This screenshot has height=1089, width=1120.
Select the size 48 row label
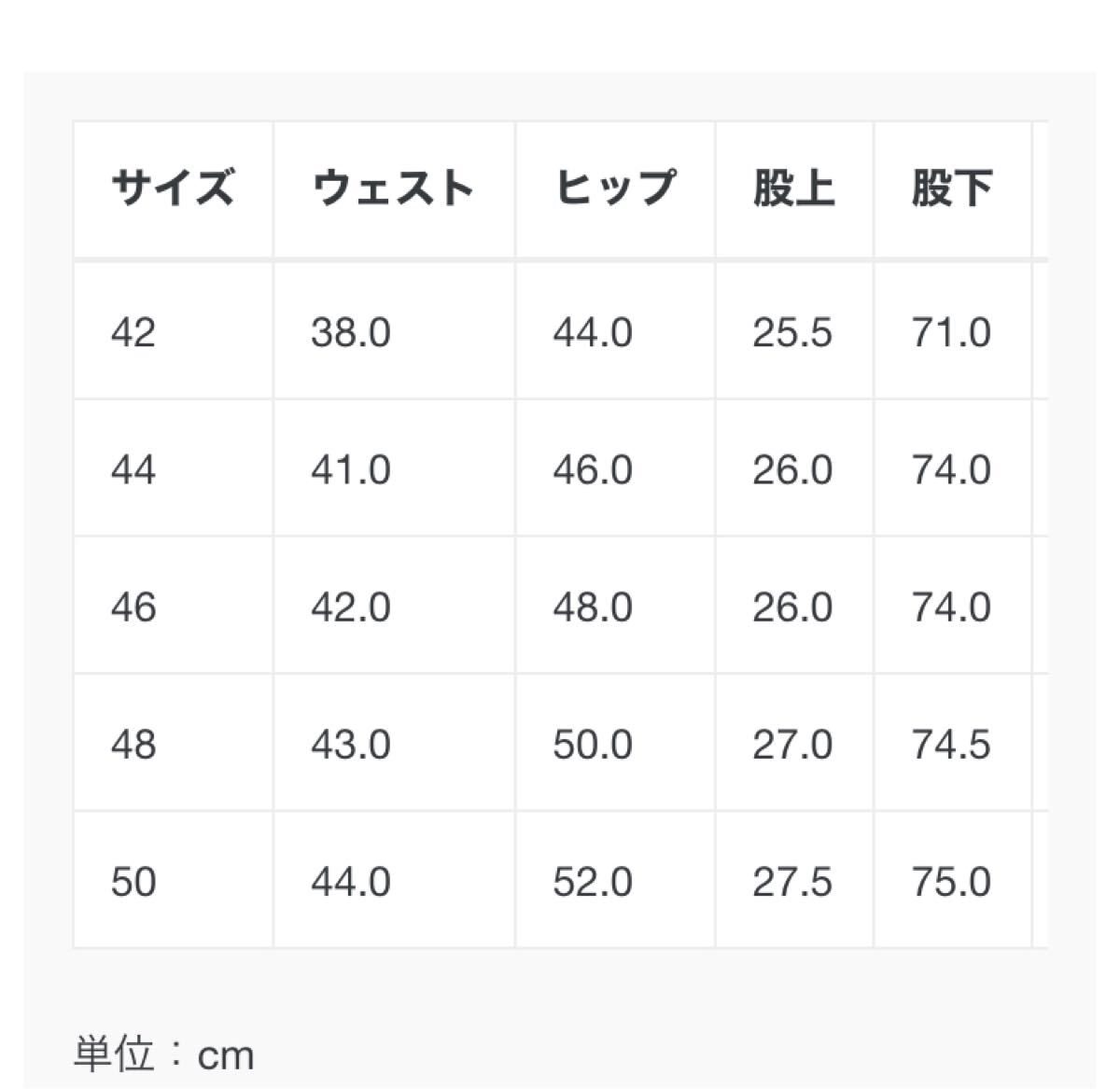pos(133,745)
